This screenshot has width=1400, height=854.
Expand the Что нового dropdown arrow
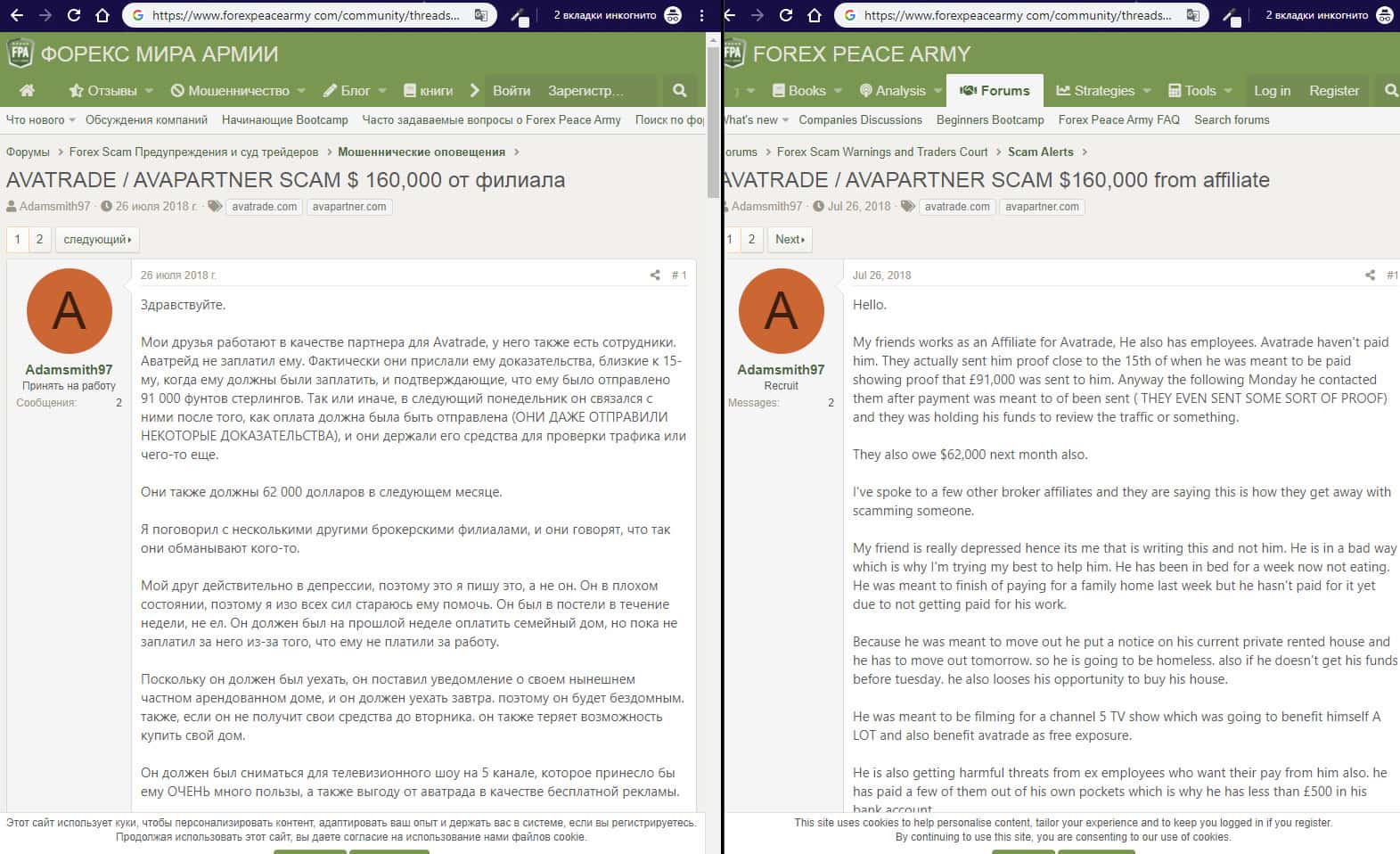point(72,120)
